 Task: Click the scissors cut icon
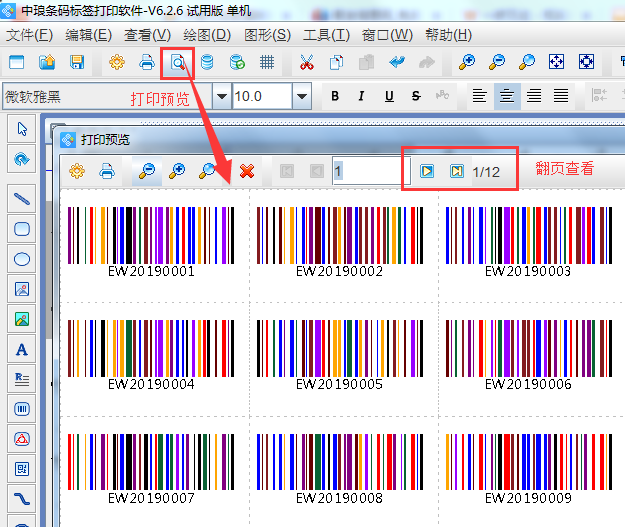pos(307,62)
